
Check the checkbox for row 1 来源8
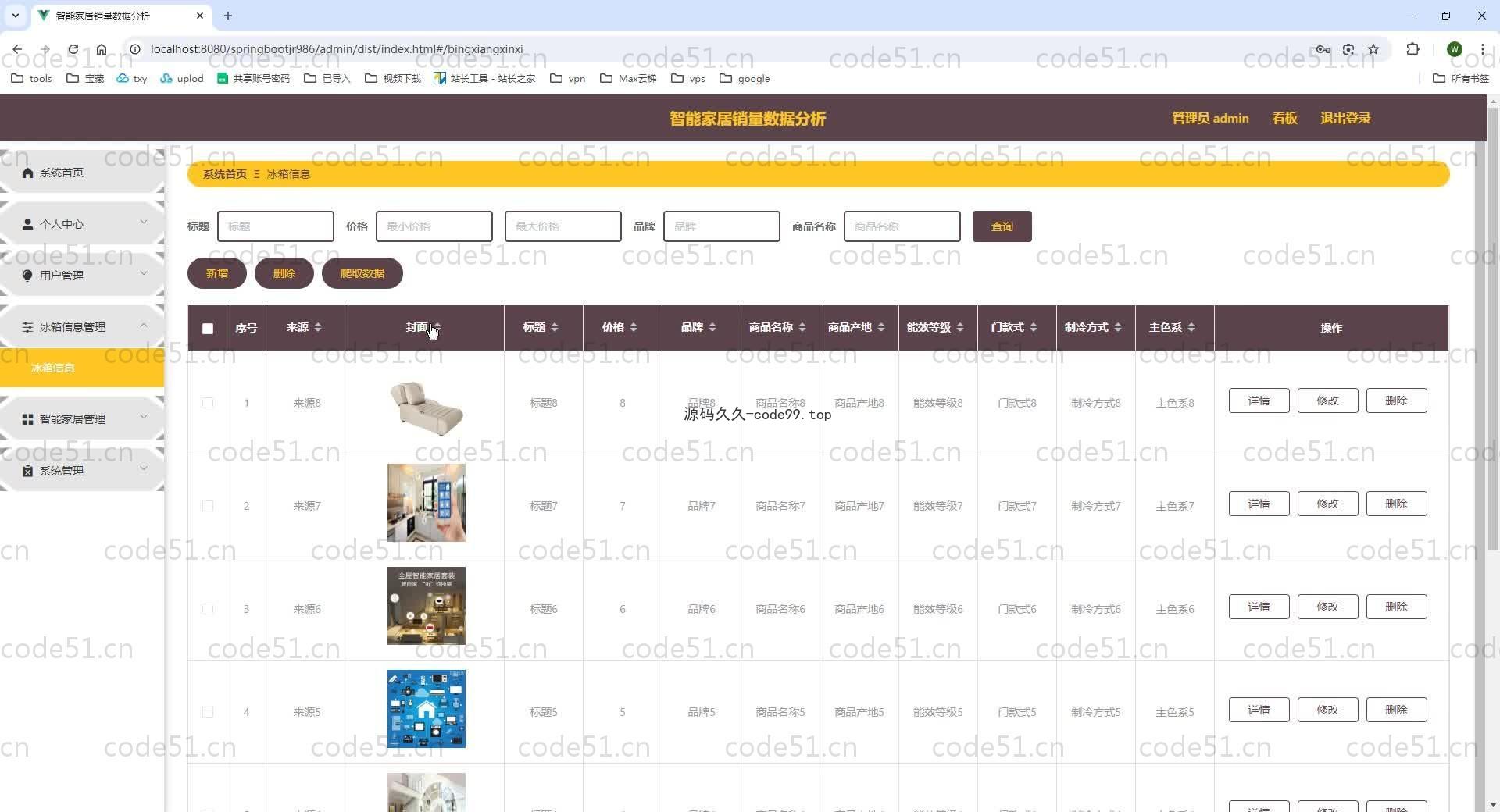pyautogui.click(x=208, y=403)
